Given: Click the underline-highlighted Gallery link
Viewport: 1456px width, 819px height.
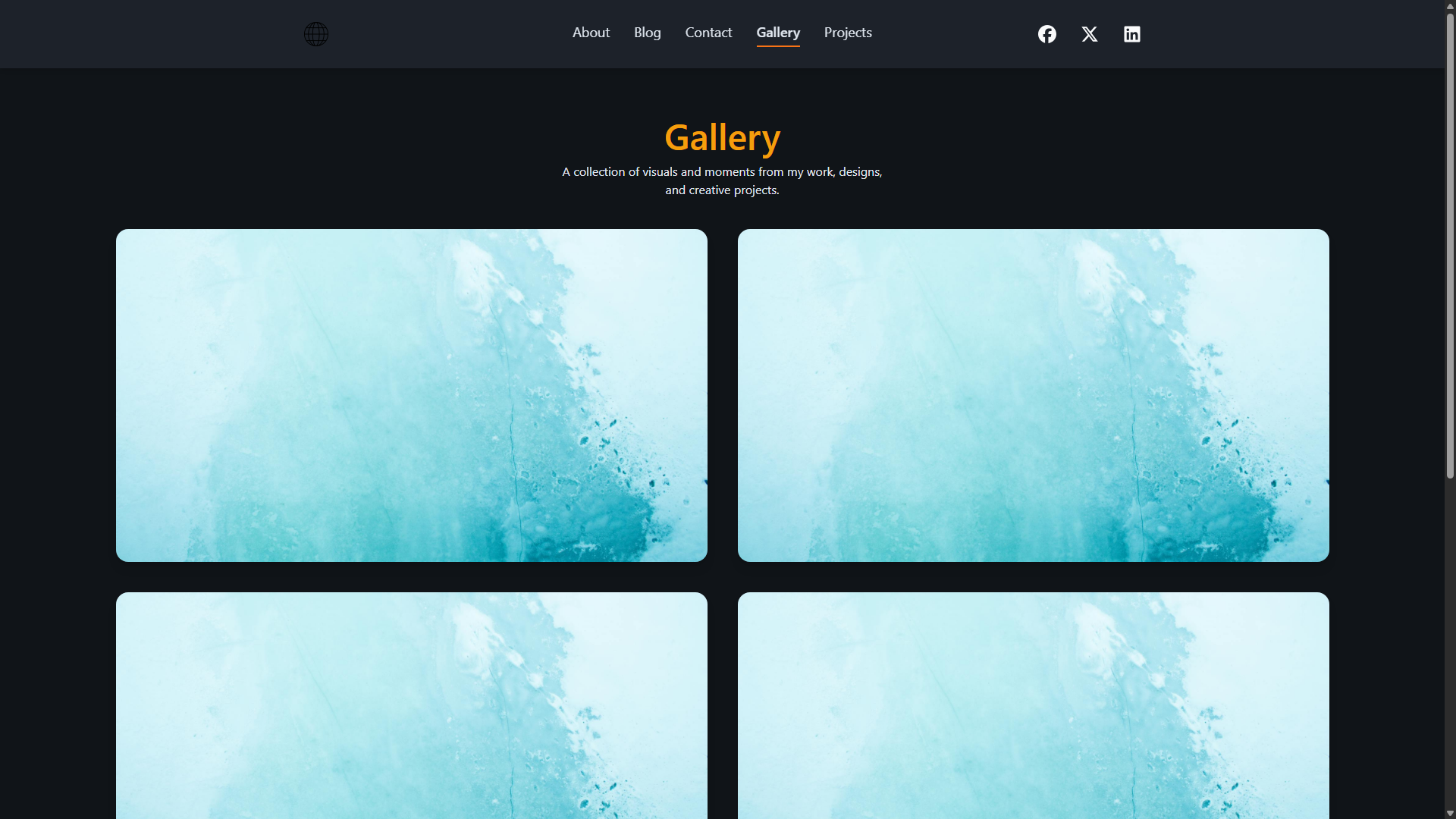Looking at the screenshot, I should coord(777,33).
